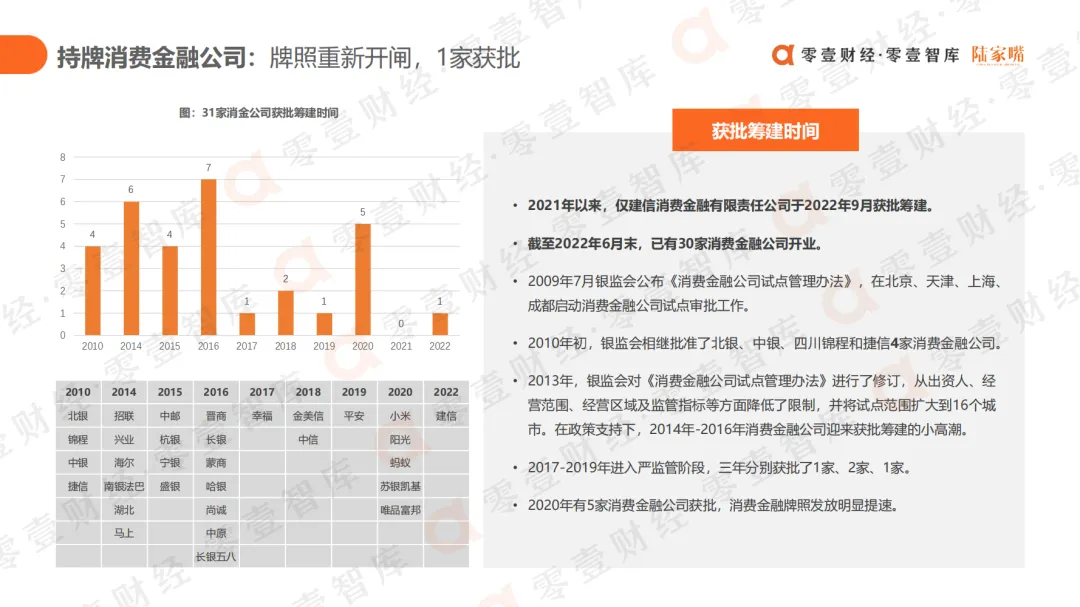Click the 陆家嘴 logo at top right
The height and width of the screenshot is (607, 1080).
point(997,54)
